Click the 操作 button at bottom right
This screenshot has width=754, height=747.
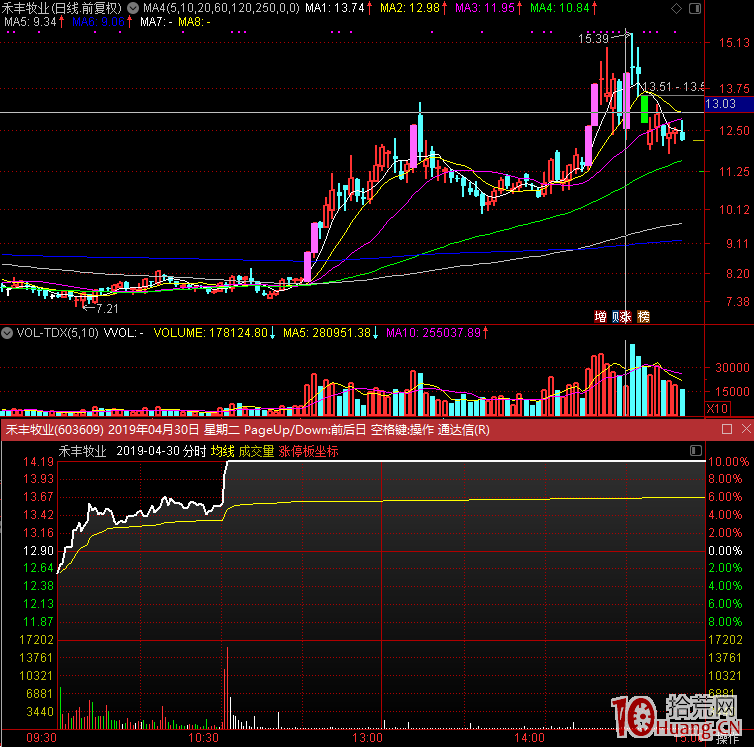pos(728,740)
